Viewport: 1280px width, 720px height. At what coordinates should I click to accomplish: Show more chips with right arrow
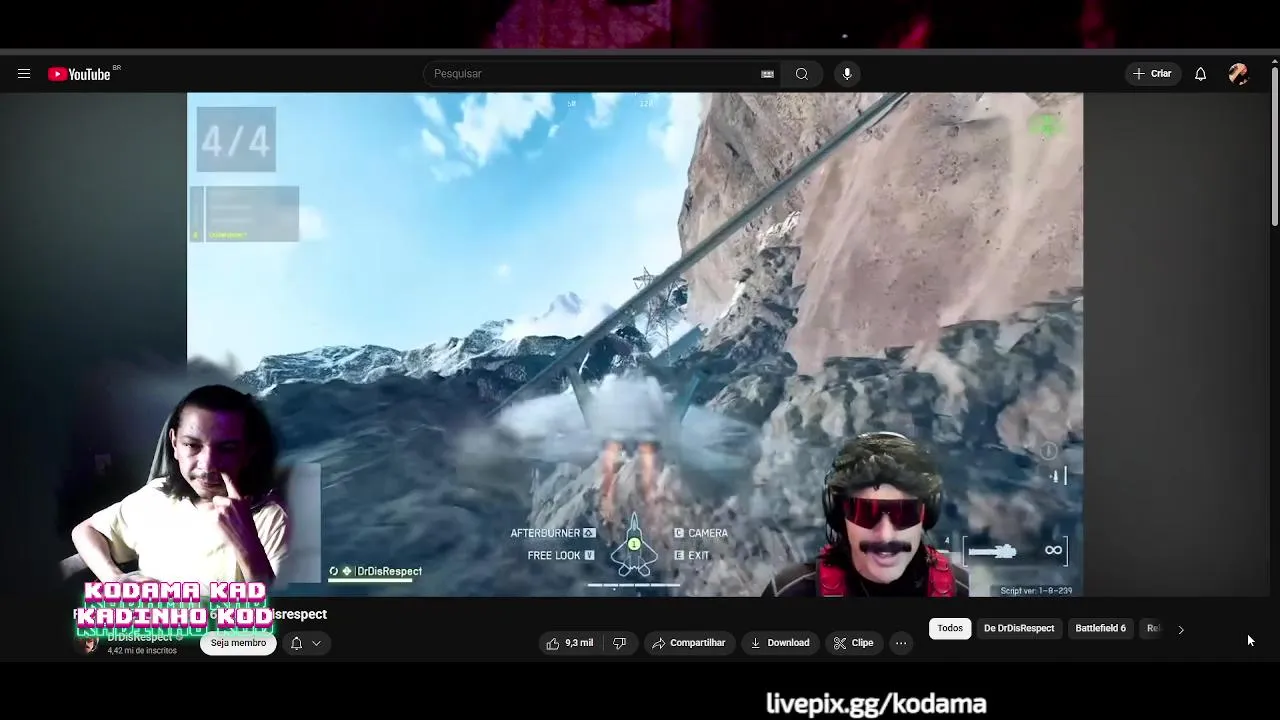click(x=1181, y=629)
